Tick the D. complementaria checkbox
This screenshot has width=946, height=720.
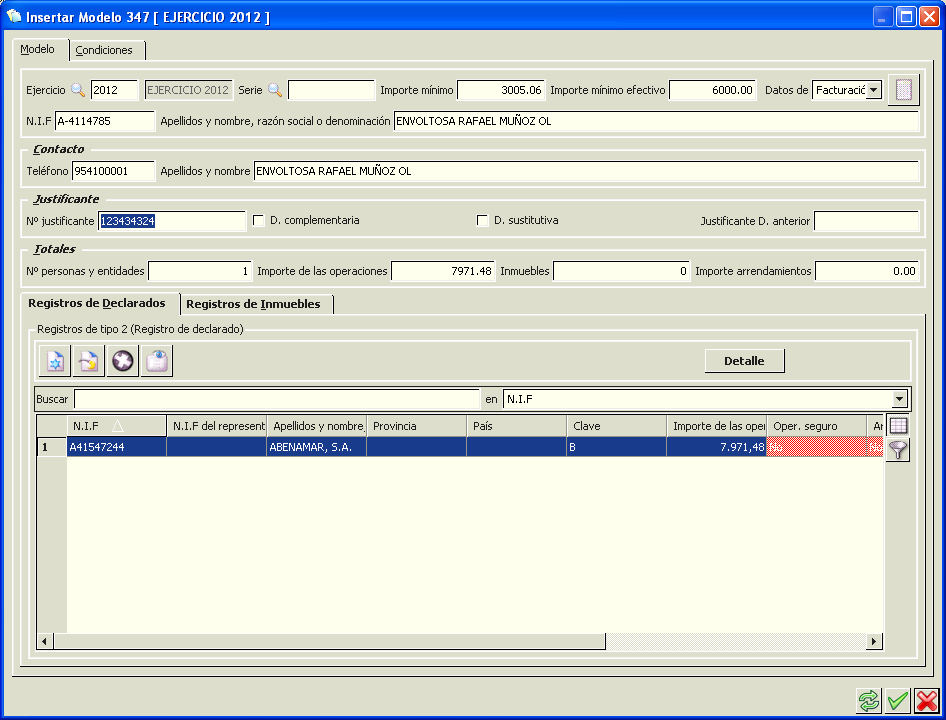[259, 220]
